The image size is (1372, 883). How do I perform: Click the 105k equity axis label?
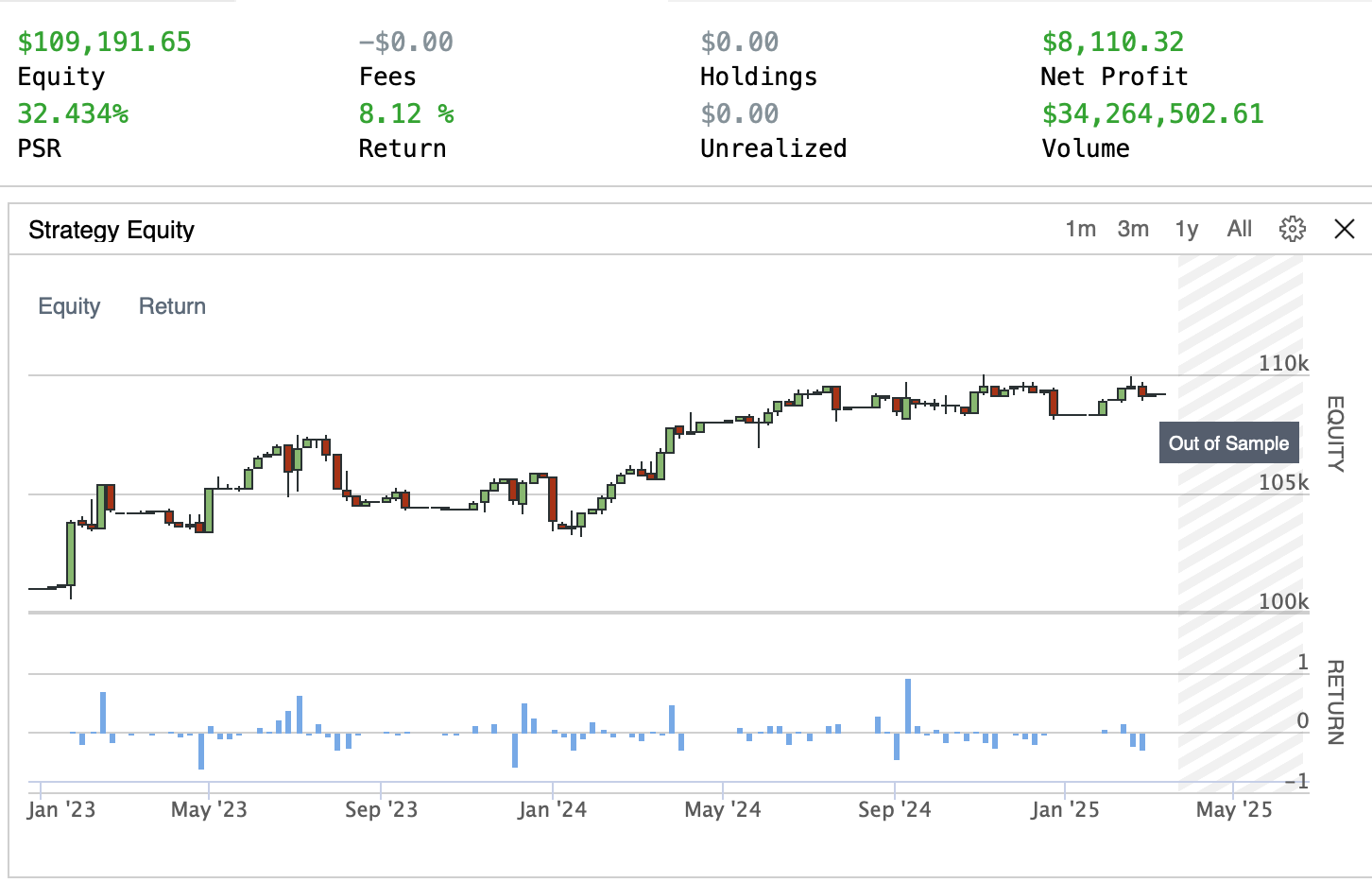tap(1283, 482)
